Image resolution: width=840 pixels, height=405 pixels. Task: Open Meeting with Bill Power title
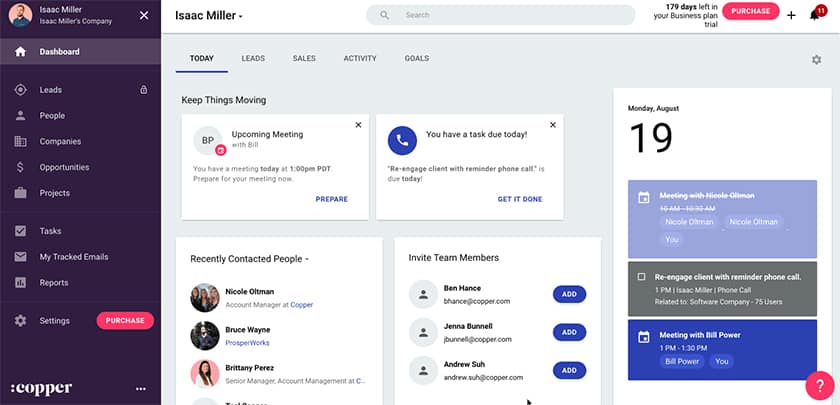pyautogui.click(x=700, y=335)
